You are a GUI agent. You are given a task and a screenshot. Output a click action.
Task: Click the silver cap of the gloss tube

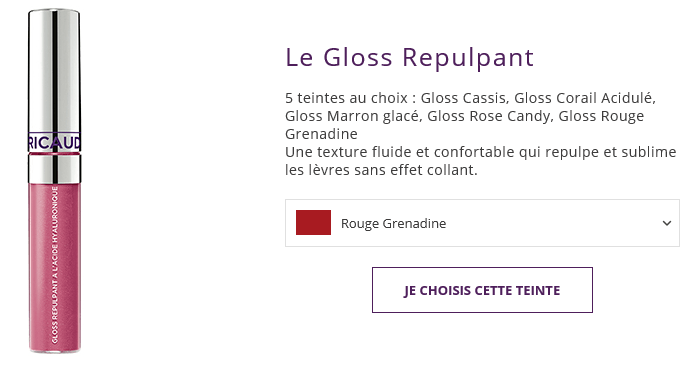pyautogui.click(x=54, y=71)
